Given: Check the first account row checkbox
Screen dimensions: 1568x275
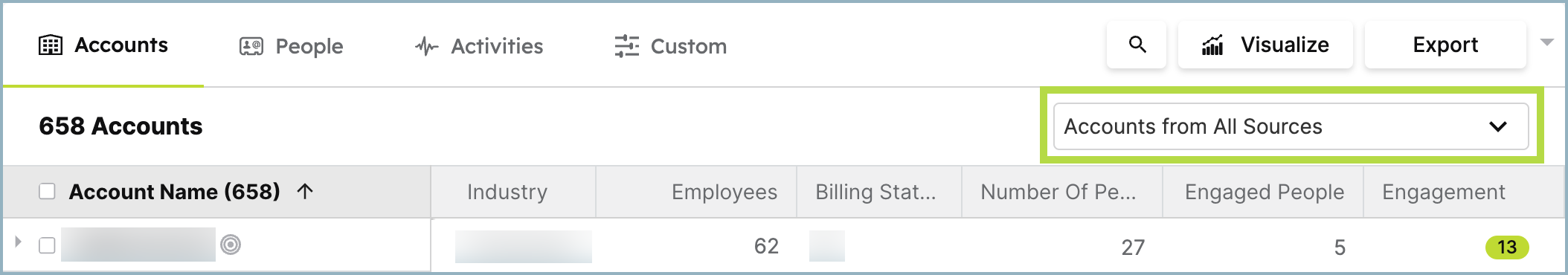Looking at the screenshot, I should tap(47, 245).
